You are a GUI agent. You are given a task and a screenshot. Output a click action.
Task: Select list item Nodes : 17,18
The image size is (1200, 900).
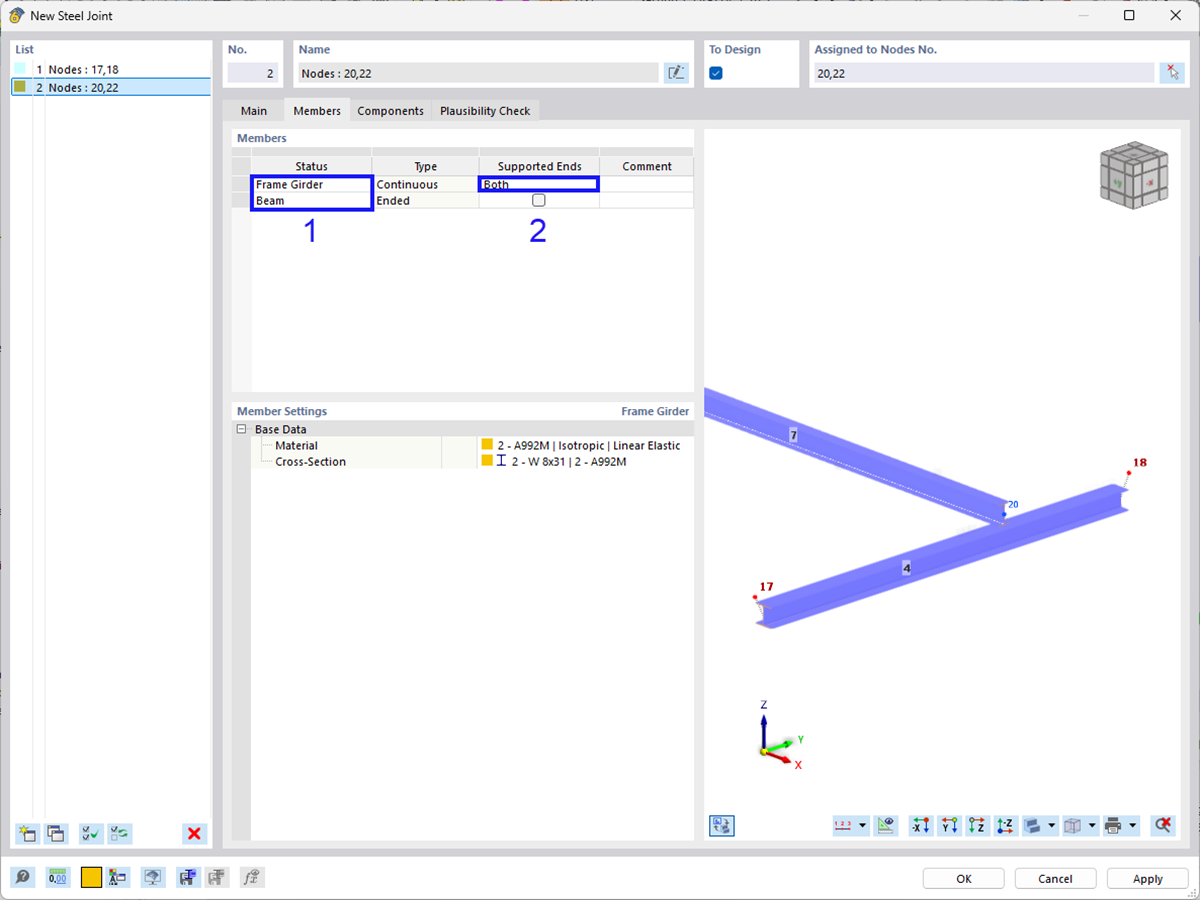111,70
